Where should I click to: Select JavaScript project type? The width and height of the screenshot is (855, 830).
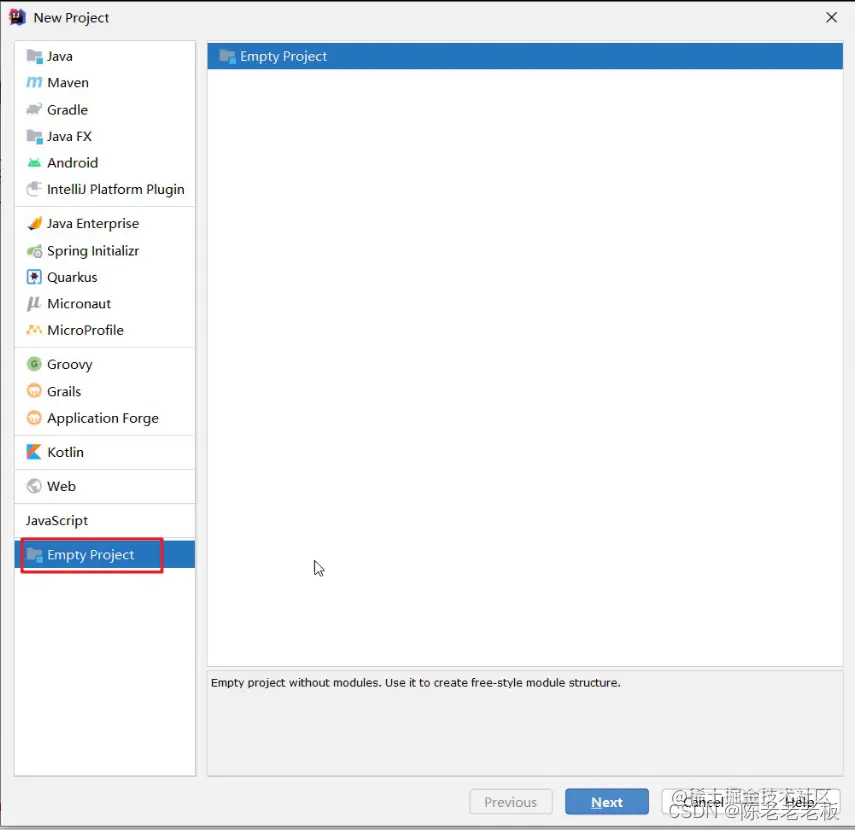(57, 521)
